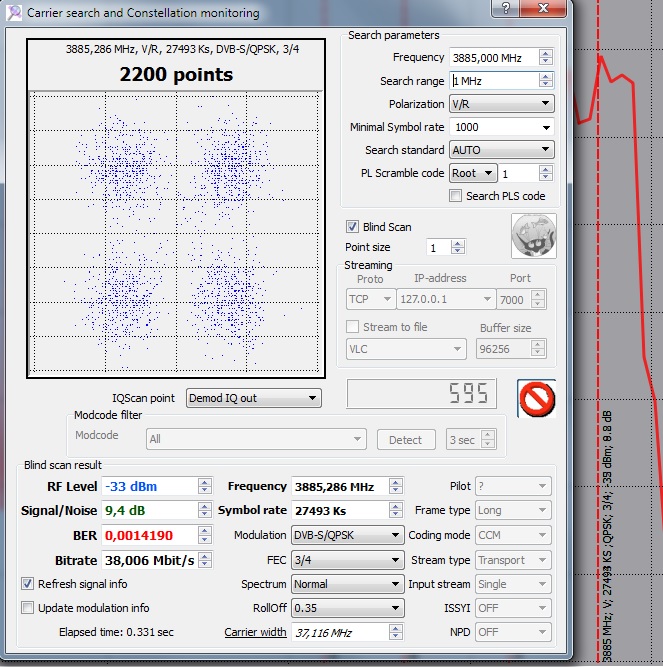
Task: Enable Search PLS code checkbox
Action: pos(455,196)
